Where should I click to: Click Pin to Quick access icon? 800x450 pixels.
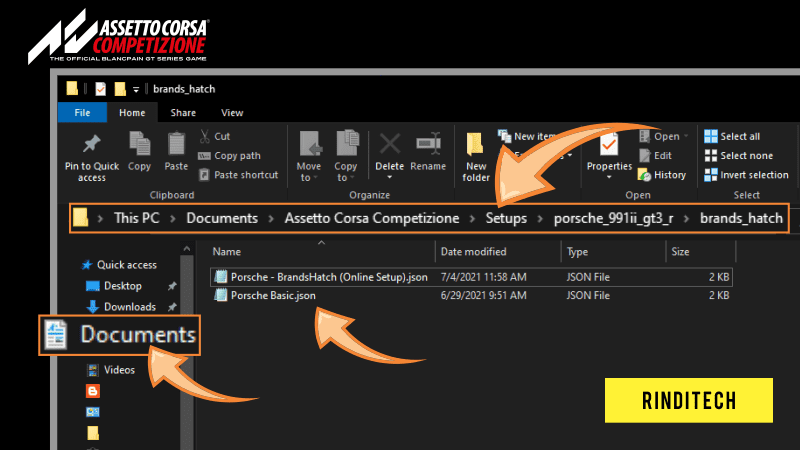point(92,144)
